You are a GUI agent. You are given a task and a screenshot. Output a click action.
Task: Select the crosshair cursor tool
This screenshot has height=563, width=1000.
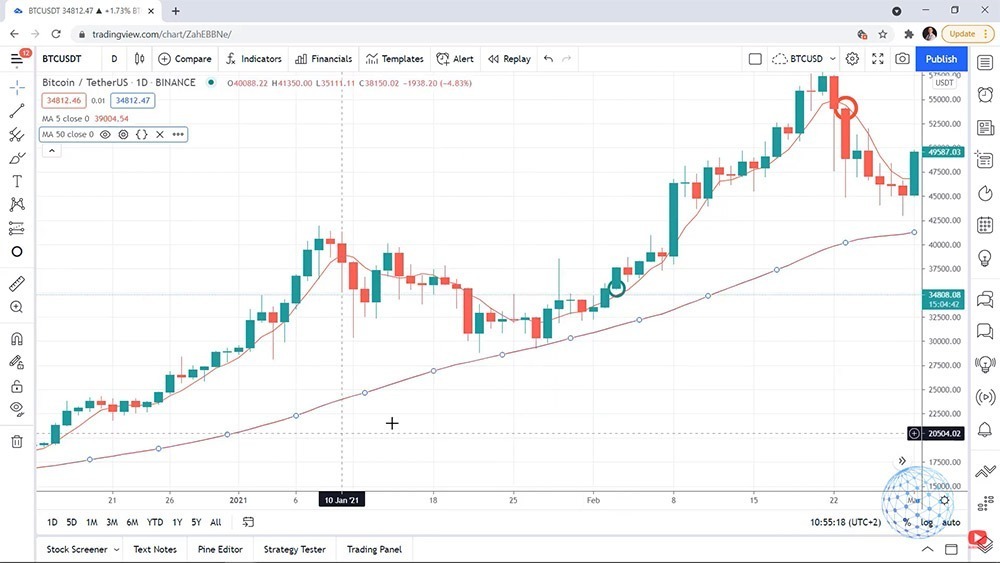(x=17, y=87)
